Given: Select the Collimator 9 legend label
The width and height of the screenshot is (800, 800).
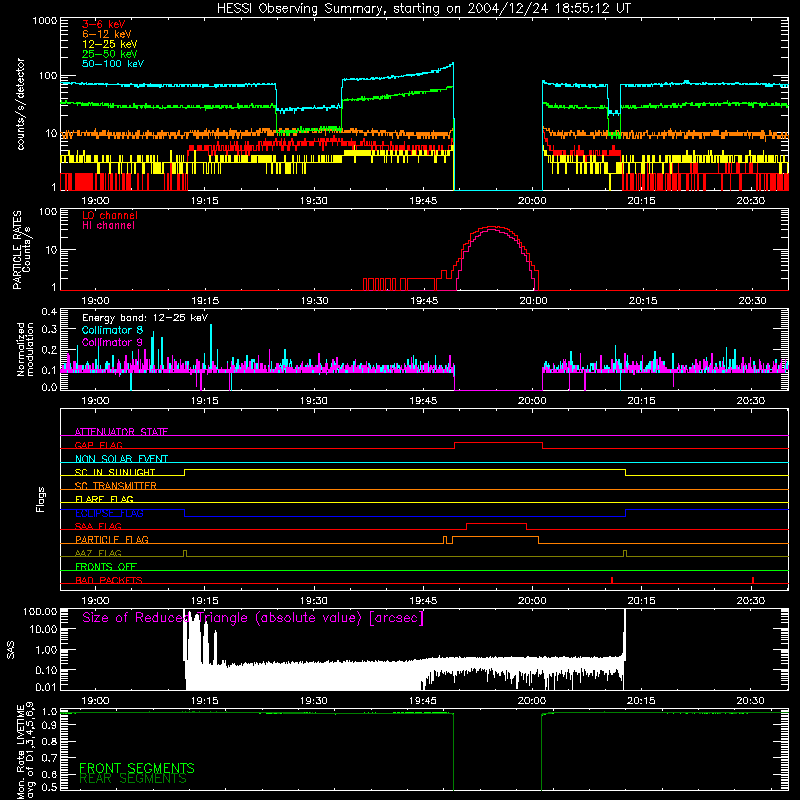Looking at the screenshot, I should click(x=112, y=342).
